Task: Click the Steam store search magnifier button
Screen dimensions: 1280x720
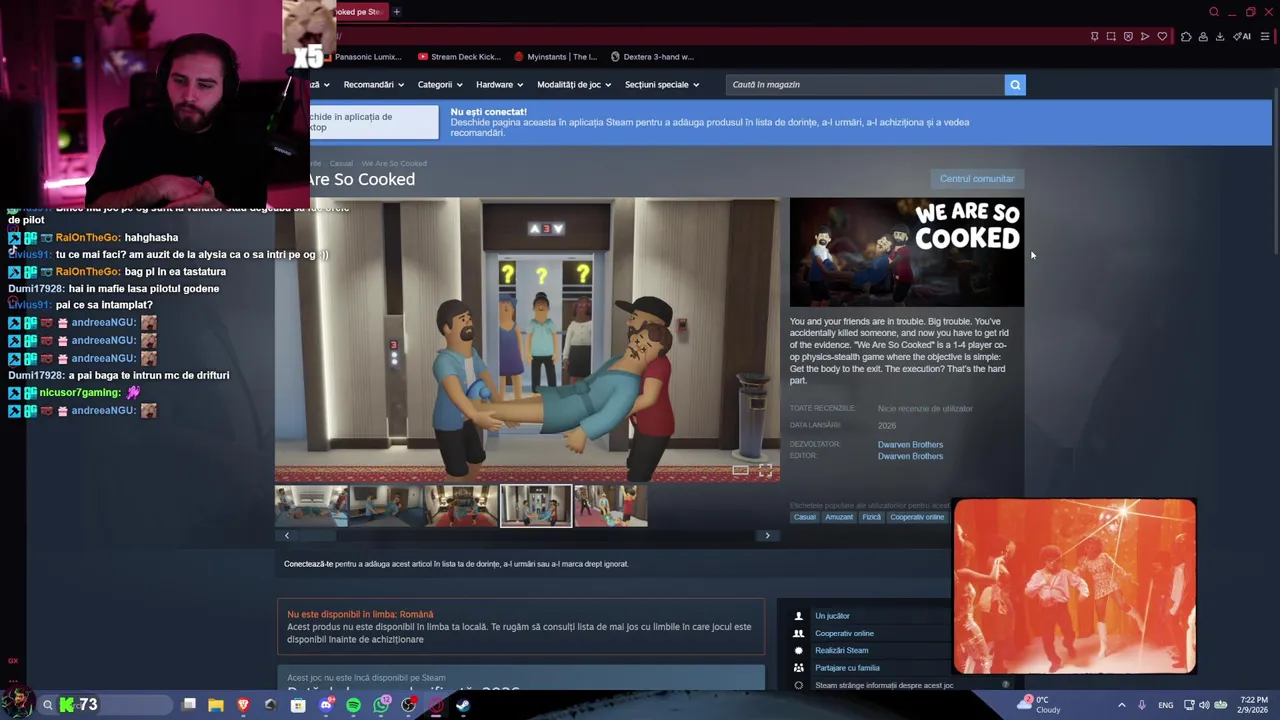Action: [1015, 85]
